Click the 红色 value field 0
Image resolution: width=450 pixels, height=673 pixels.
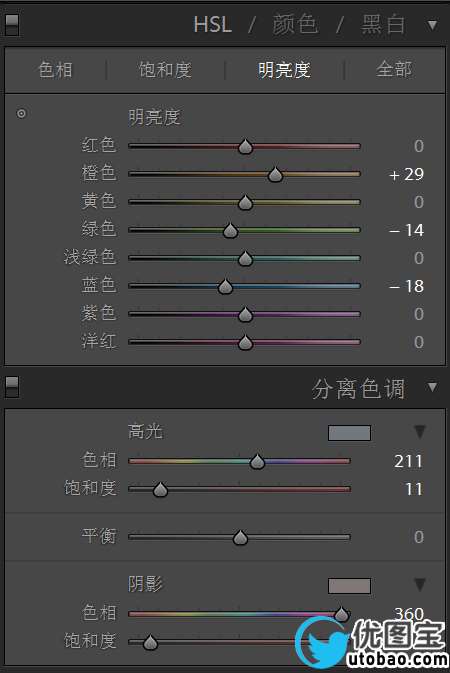pos(419,146)
